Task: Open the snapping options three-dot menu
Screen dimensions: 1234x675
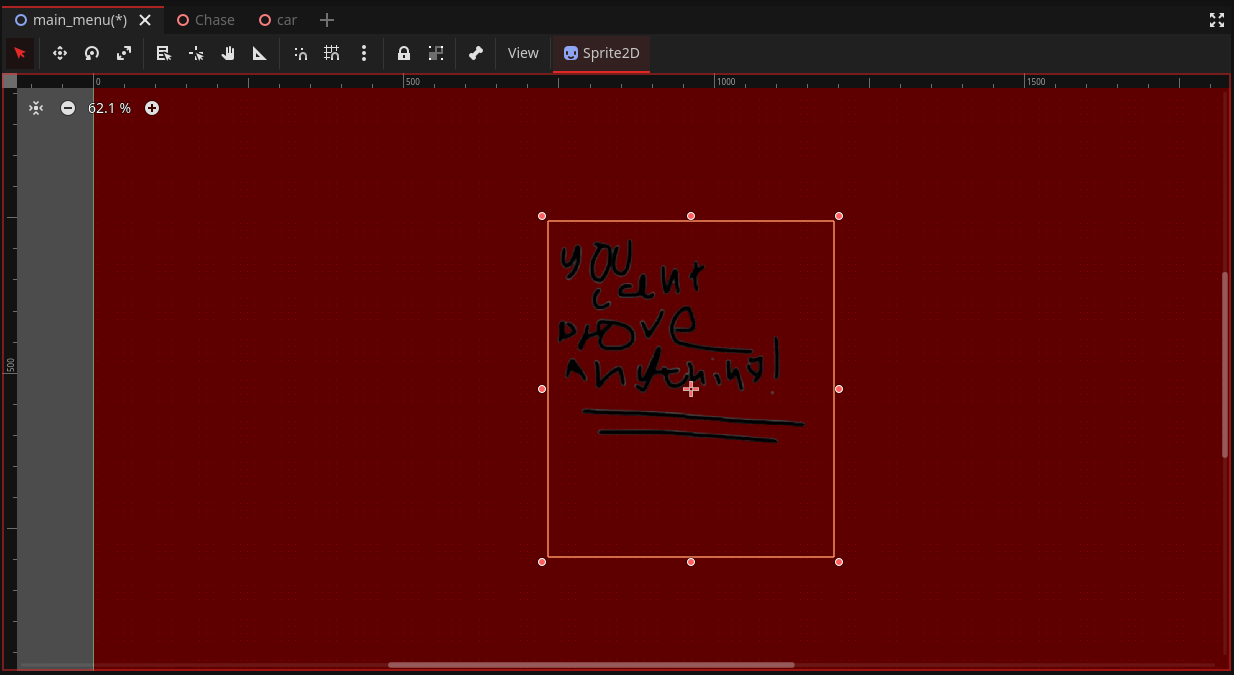Action: (x=364, y=53)
